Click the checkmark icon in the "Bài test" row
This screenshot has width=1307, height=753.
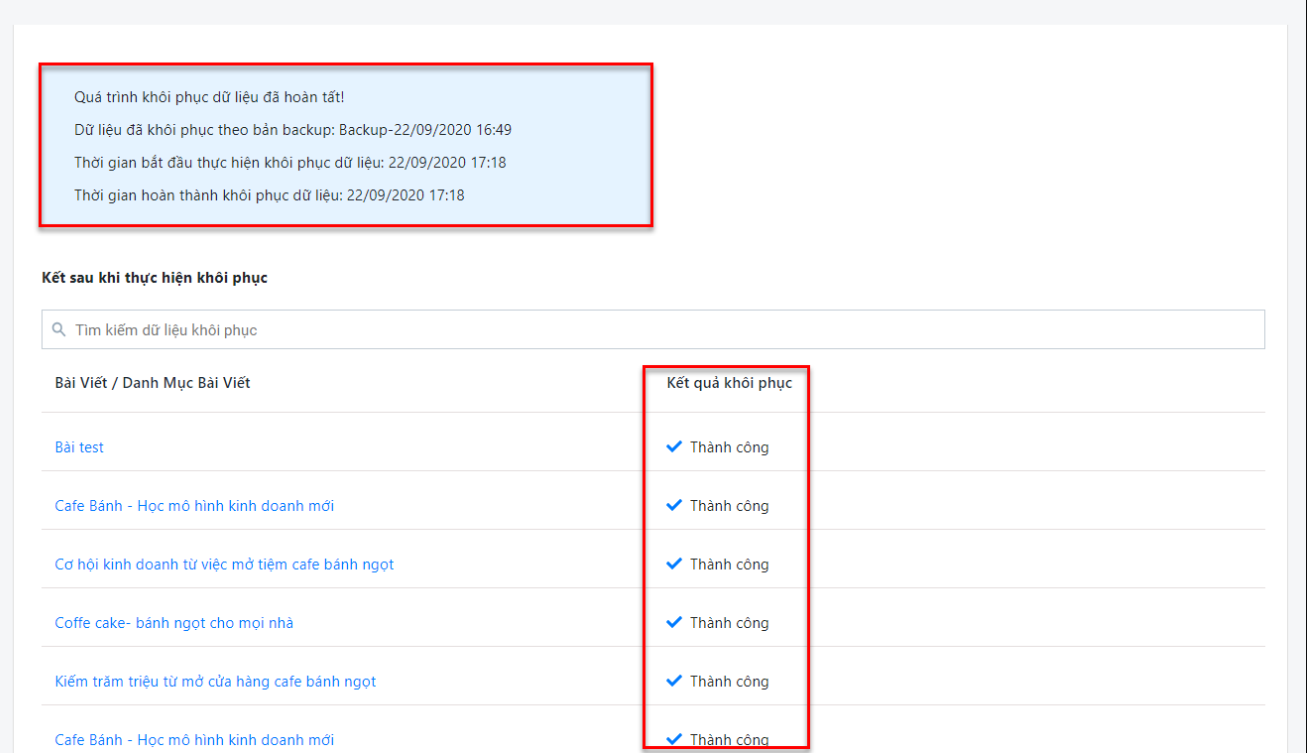pyautogui.click(x=674, y=447)
